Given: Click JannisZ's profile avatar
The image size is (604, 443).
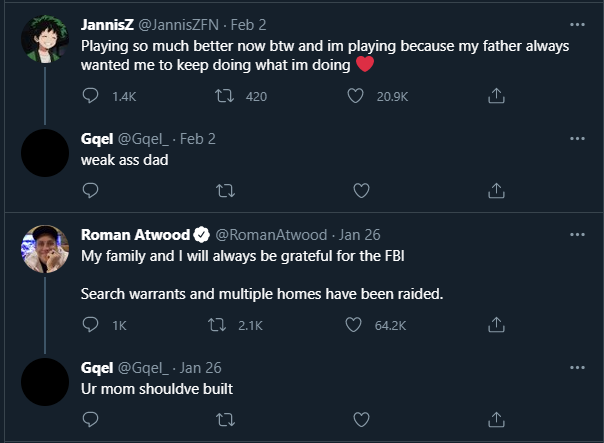Looking at the screenshot, I should coord(44,40).
